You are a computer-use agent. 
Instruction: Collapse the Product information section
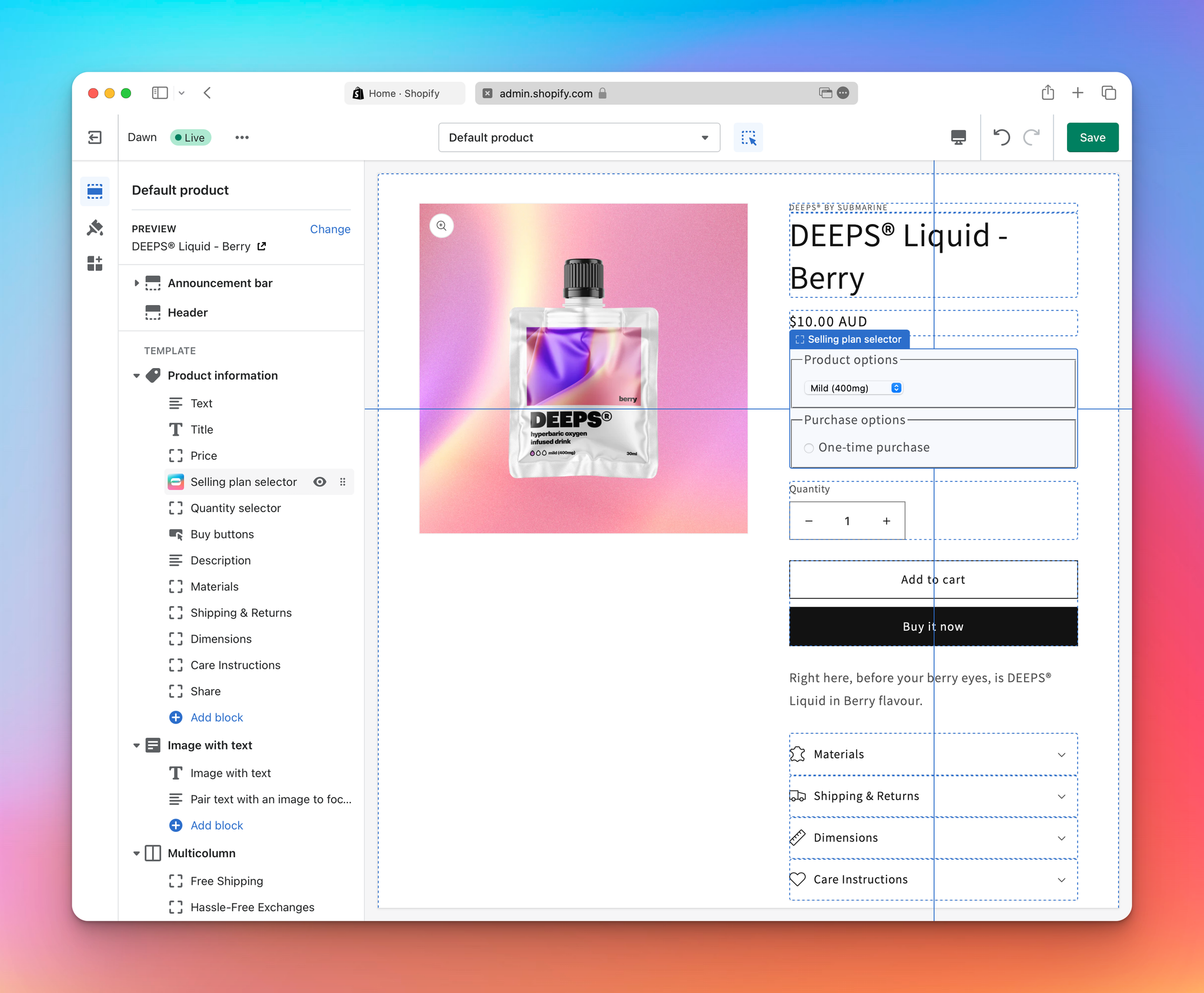pos(136,376)
